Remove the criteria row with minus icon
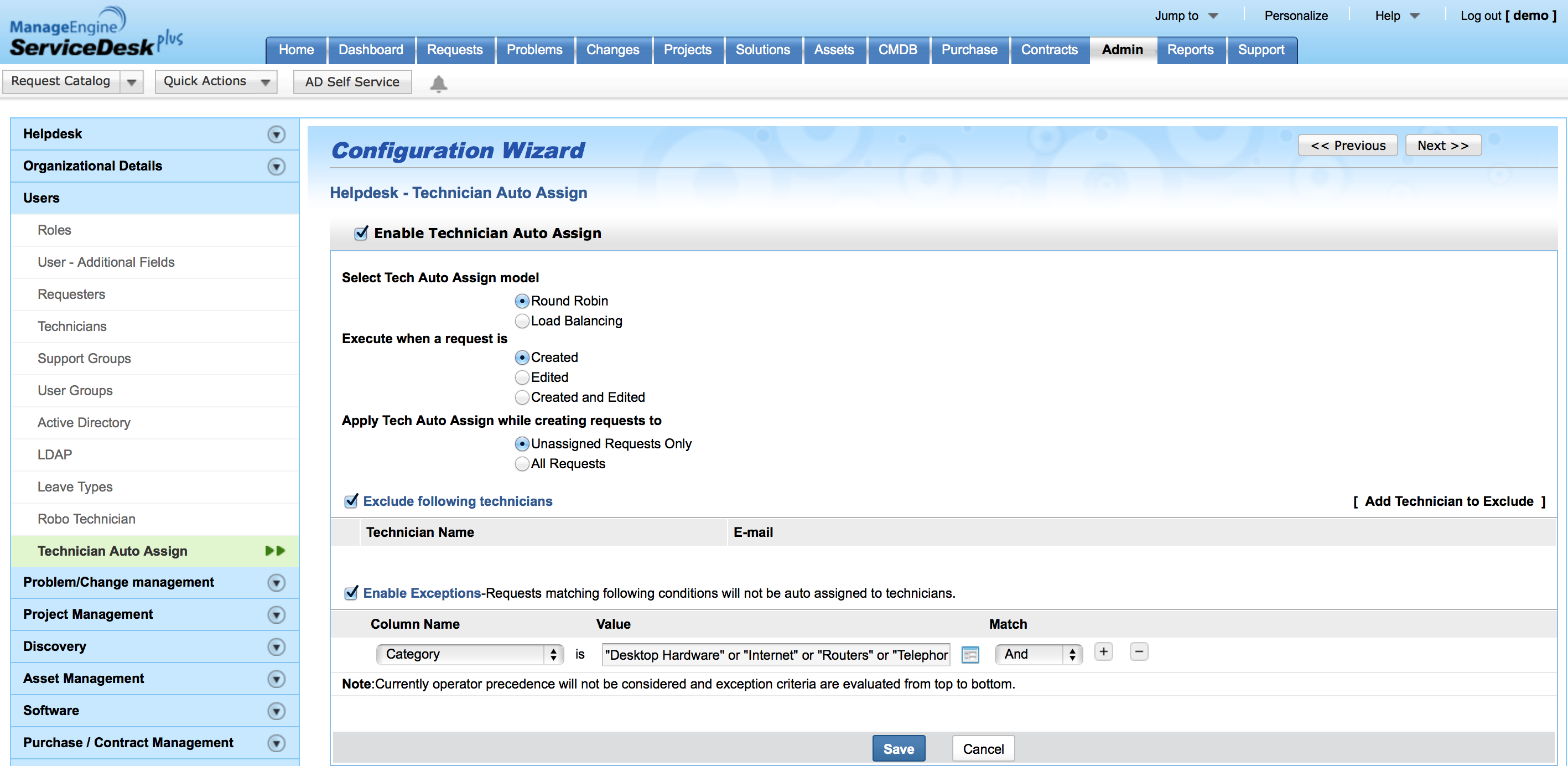1568x766 pixels. [1138, 651]
